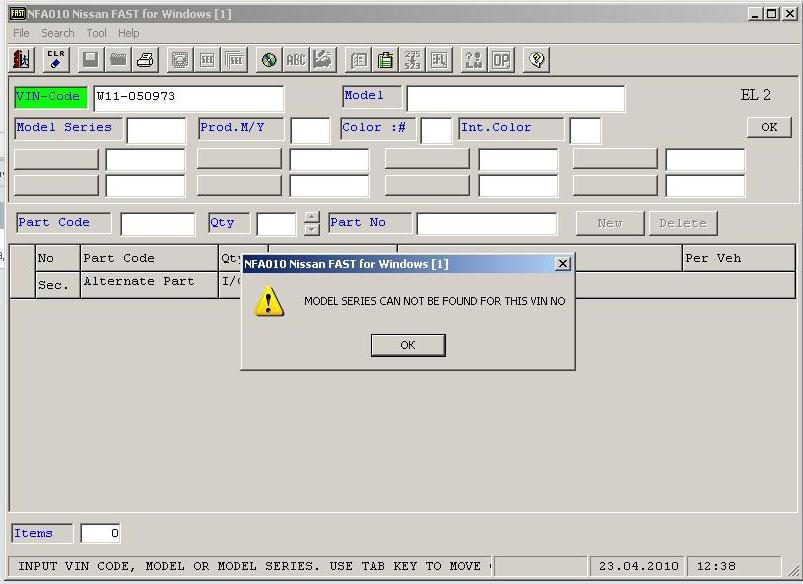This screenshot has height=584, width=803.
Task: Click the FAST application icon in the title bar
Action: pos(18,13)
